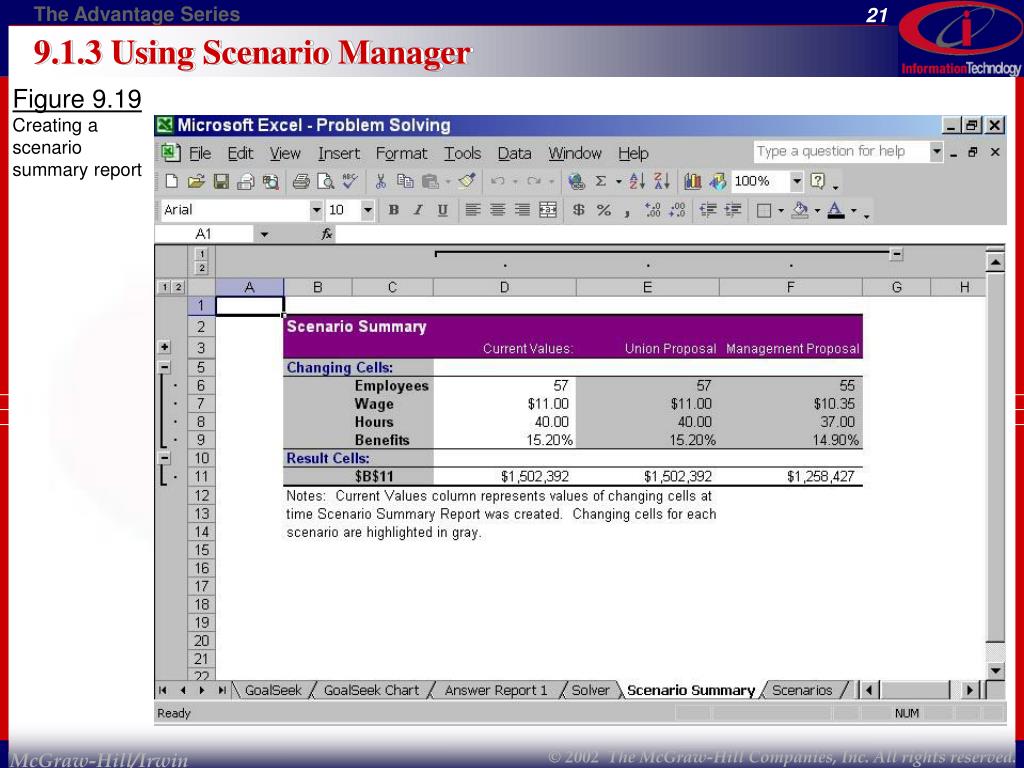Click the Print icon in the toolbar
The width and height of the screenshot is (1024, 768).
(x=300, y=182)
